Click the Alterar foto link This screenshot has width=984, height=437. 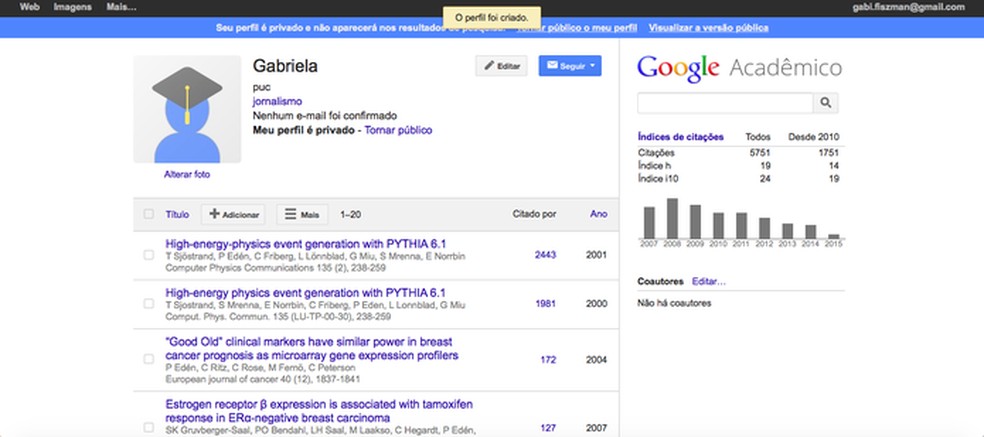pos(187,174)
